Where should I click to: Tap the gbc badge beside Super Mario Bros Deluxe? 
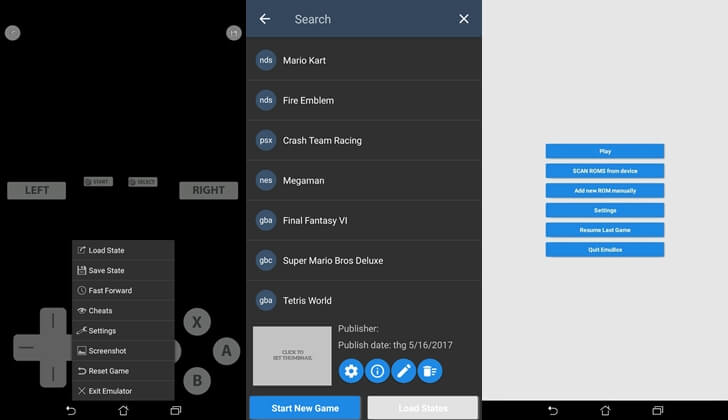coord(266,260)
